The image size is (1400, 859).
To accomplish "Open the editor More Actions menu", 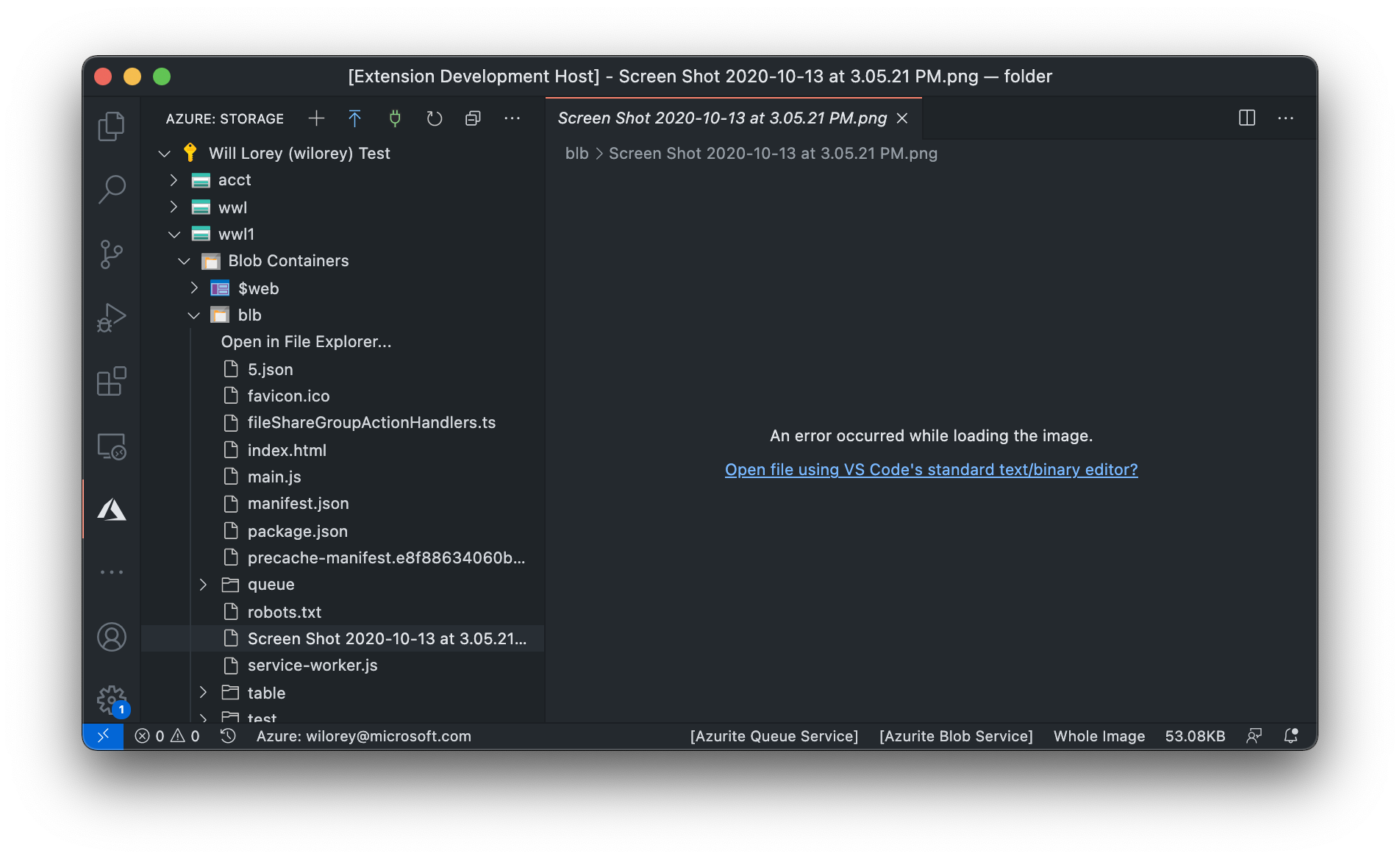I will pos(1285,118).
